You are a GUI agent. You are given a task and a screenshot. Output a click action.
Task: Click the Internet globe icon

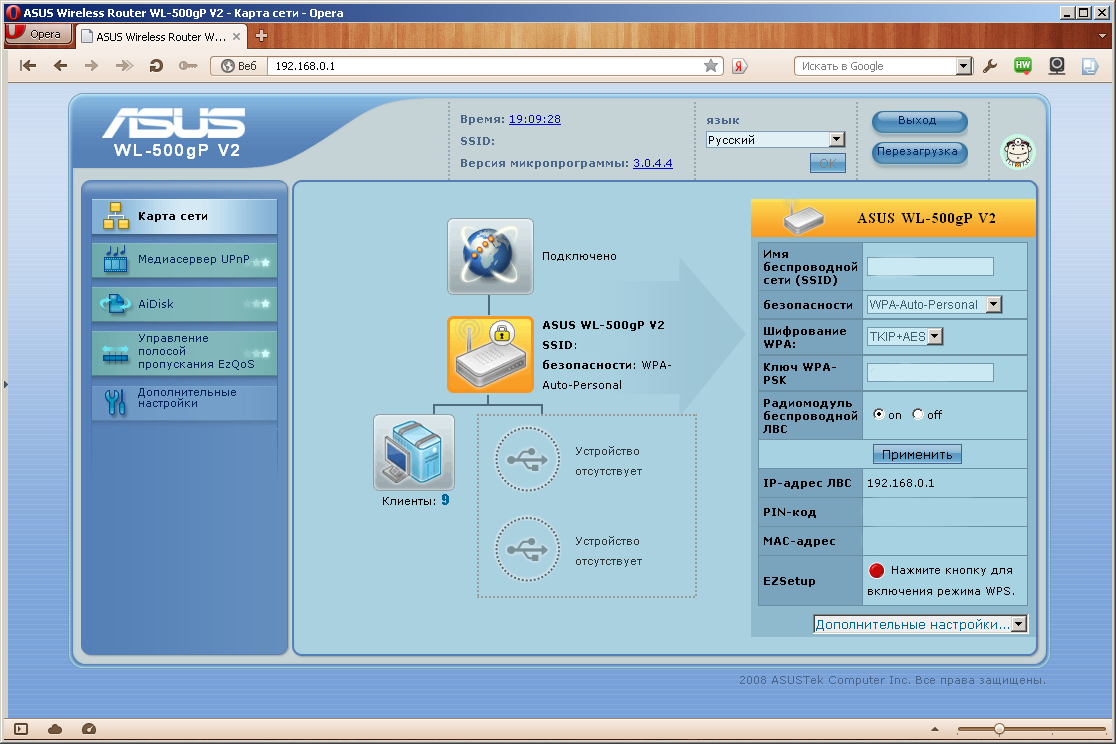[490, 256]
